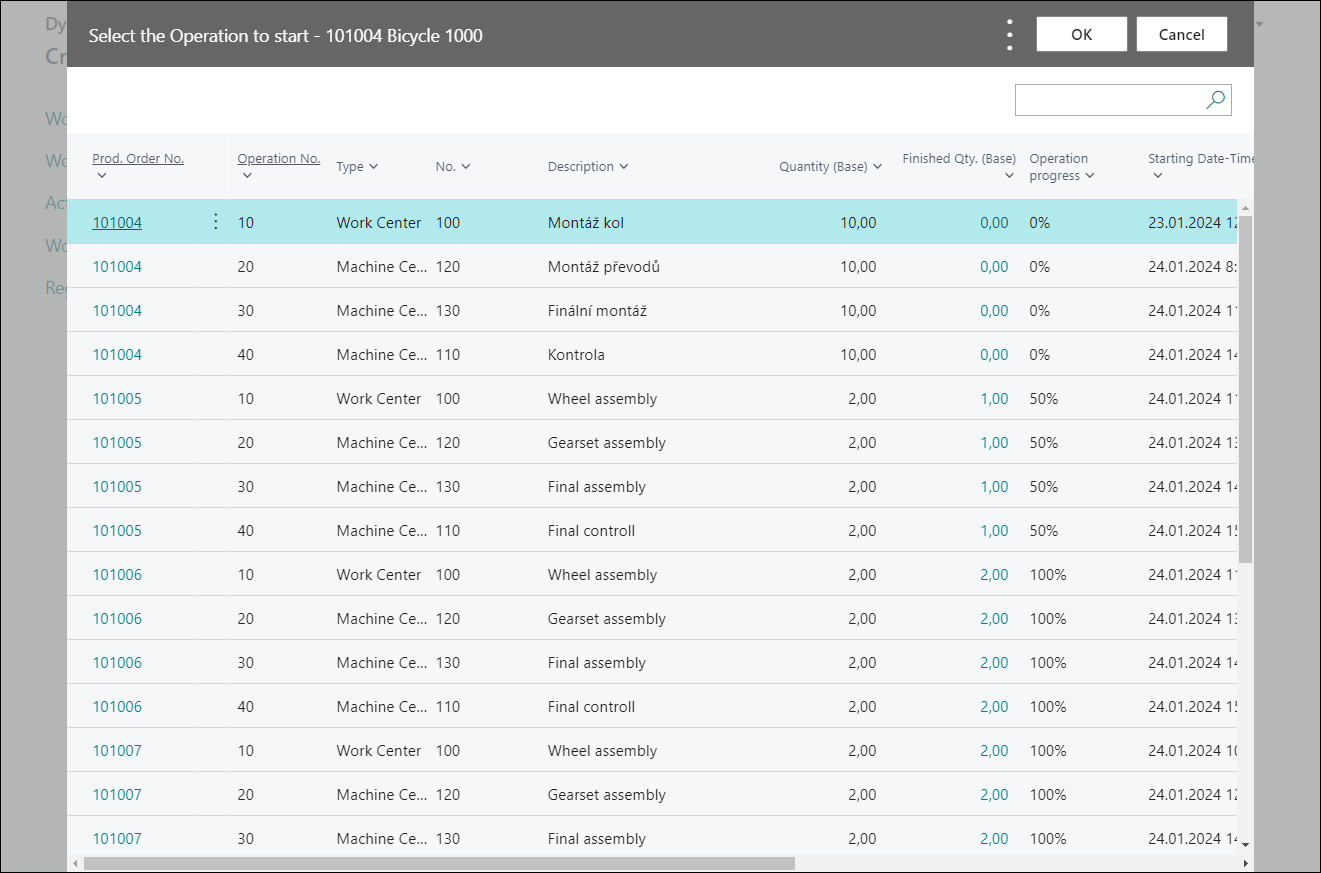Select the Kontrola operation row

[x=576, y=355]
